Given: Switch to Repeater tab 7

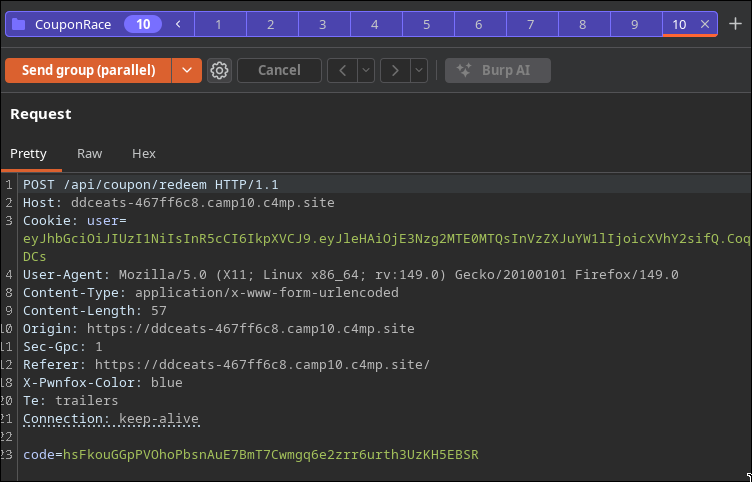Looking at the screenshot, I should point(532,24).
